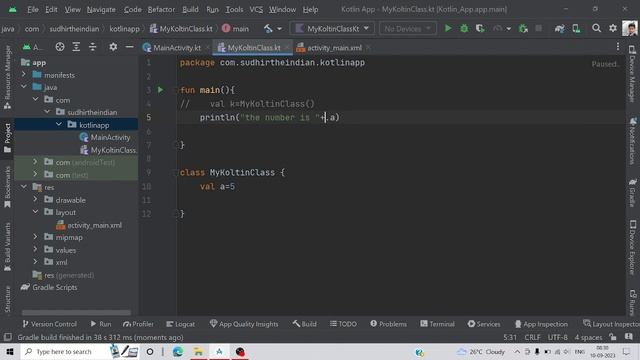Close the MyKoltinClass.kt tab
This screenshot has width=640, height=360.
coord(287,47)
